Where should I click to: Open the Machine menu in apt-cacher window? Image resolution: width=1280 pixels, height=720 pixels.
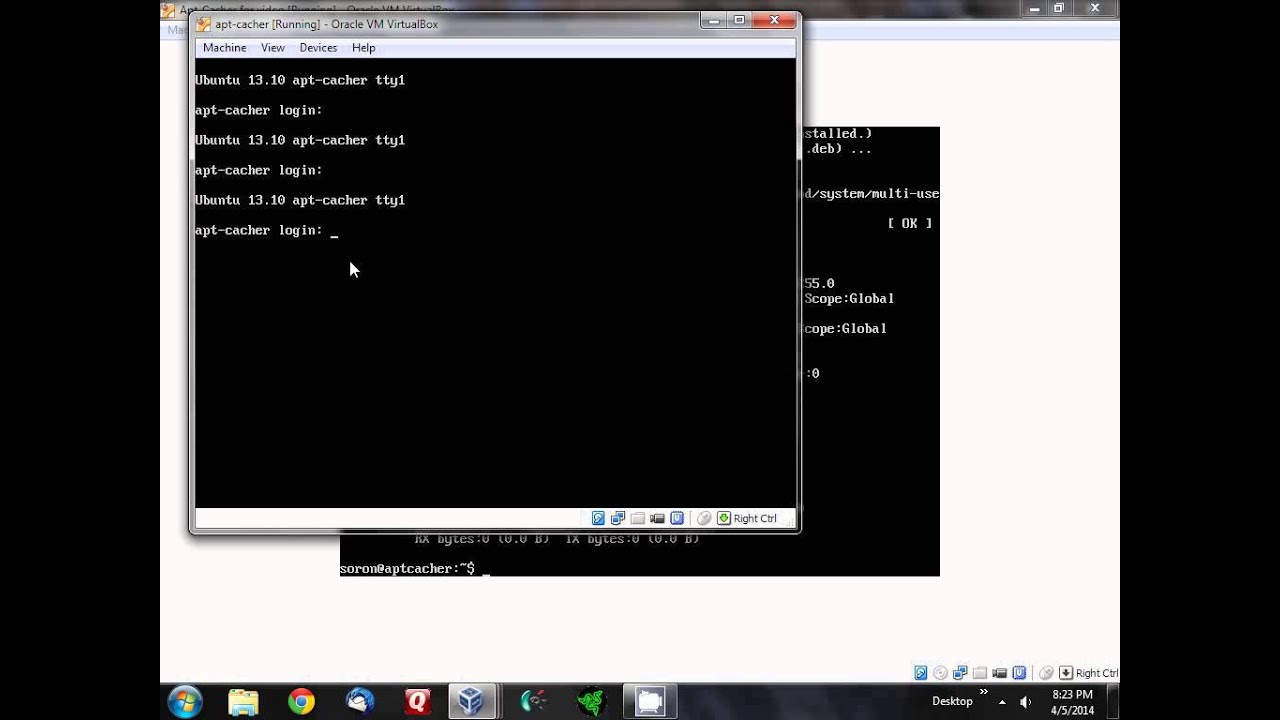point(224,48)
